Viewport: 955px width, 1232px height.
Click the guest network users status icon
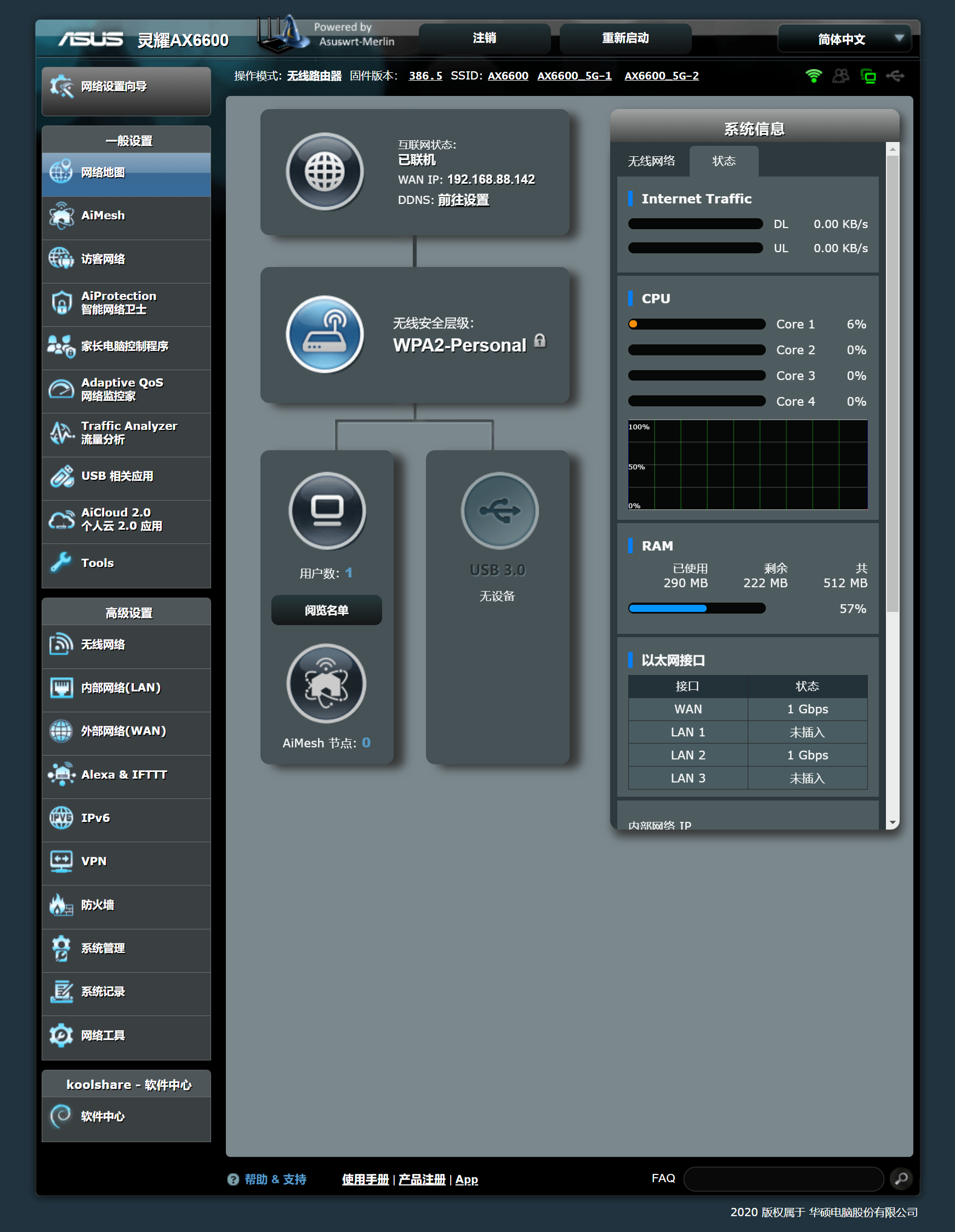coord(840,76)
